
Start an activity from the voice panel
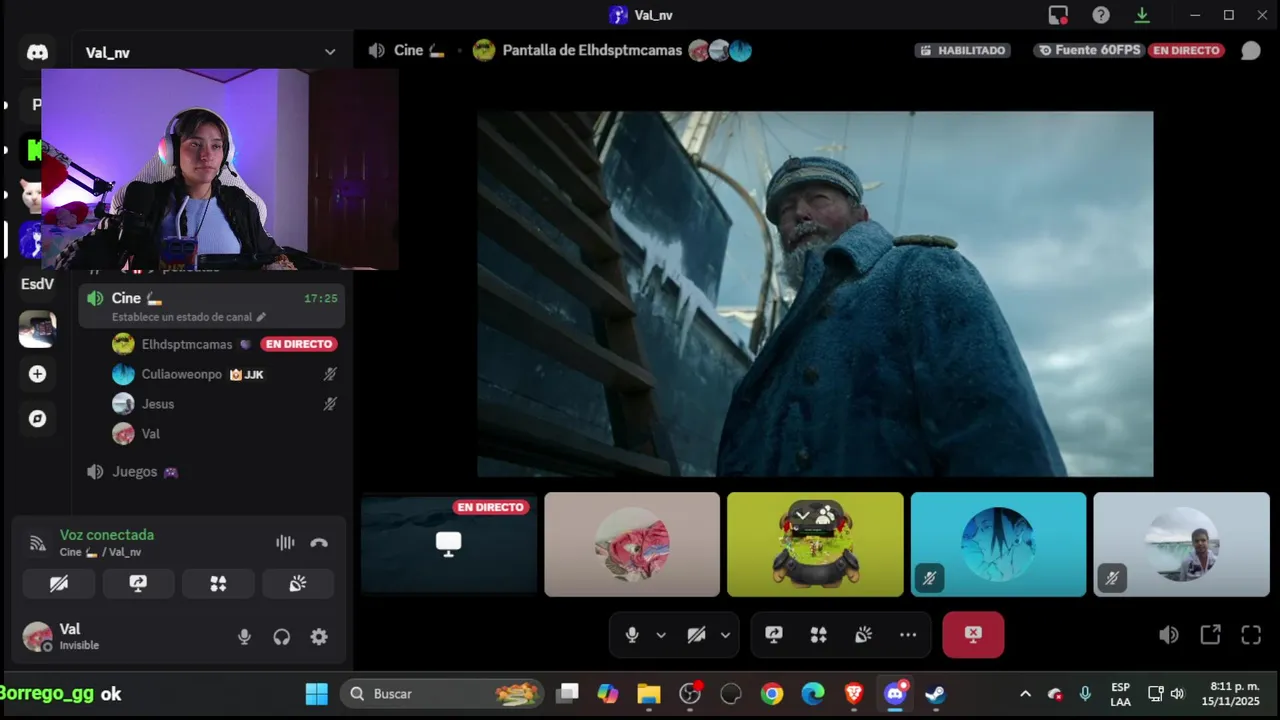(x=218, y=584)
